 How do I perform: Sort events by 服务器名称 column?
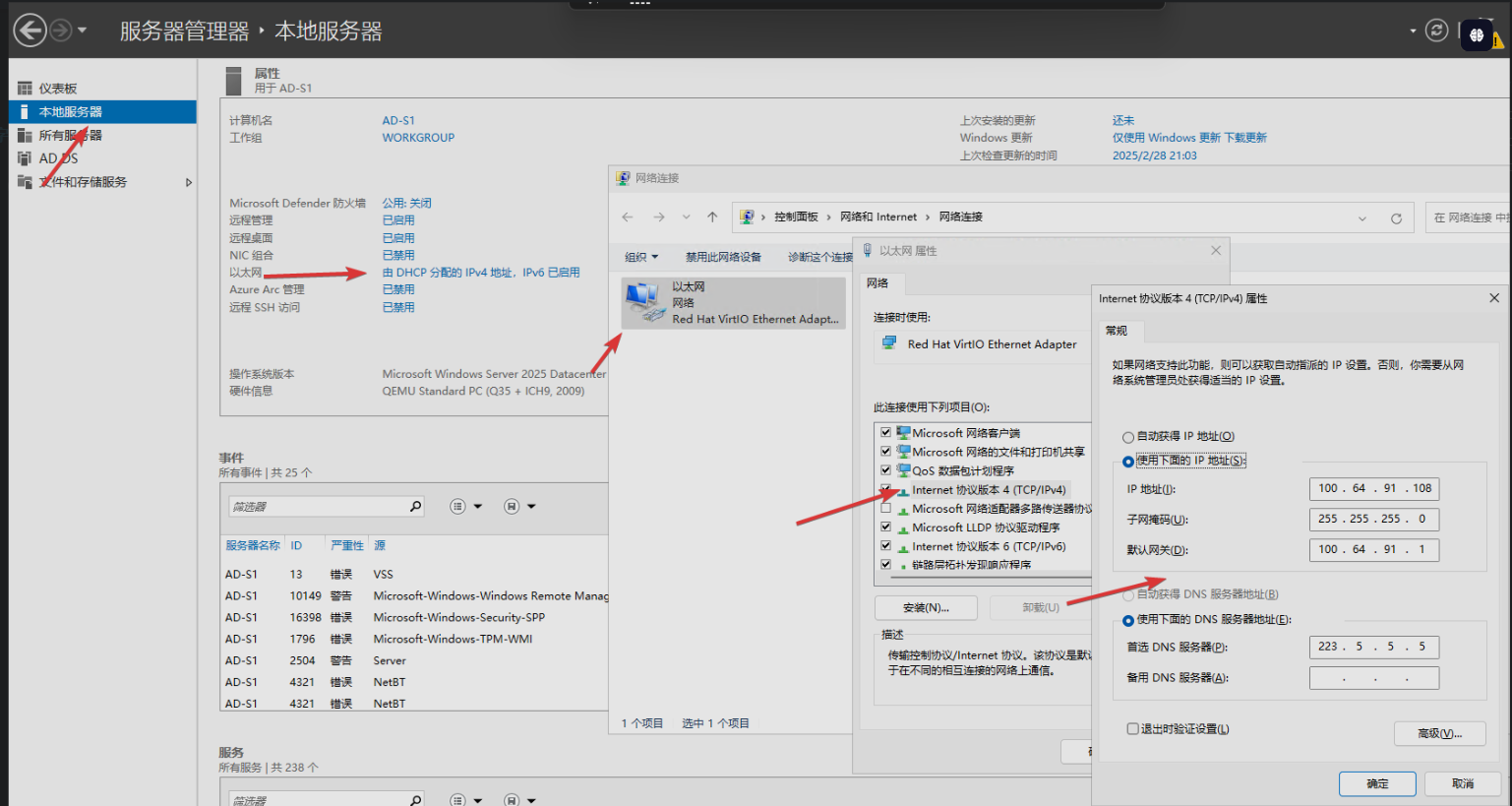(x=253, y=545)
